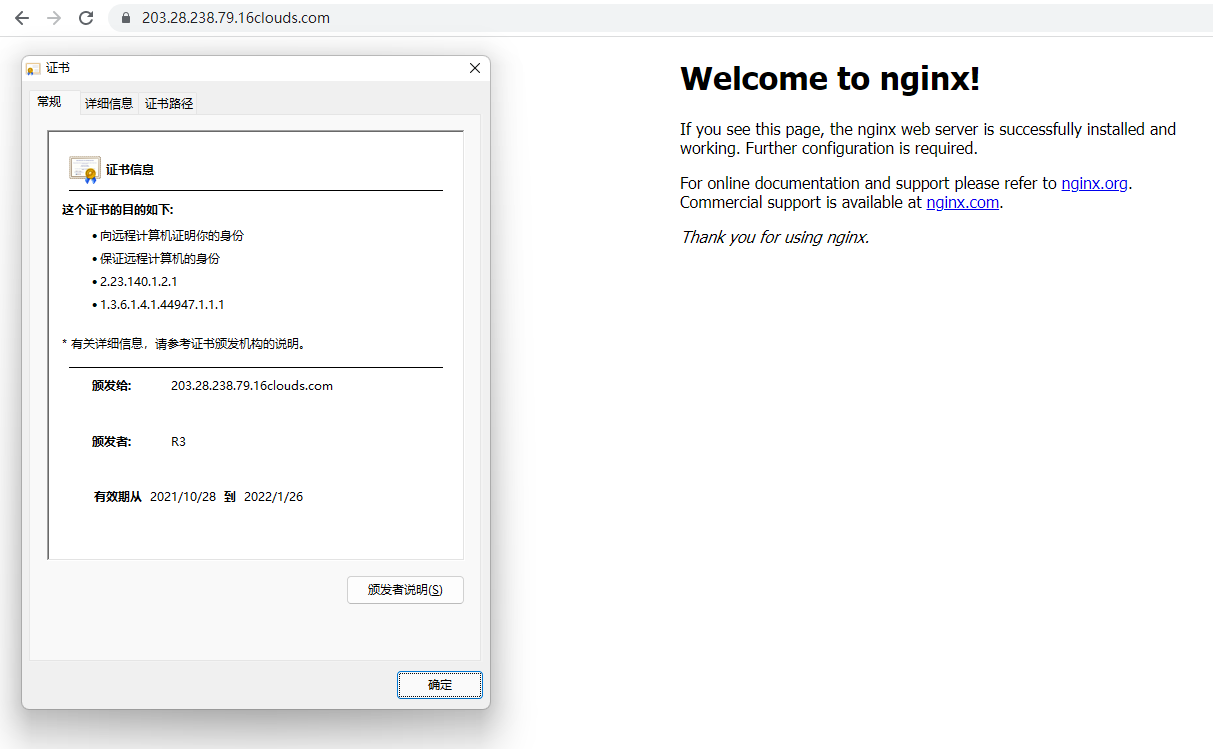Click the certificate badge icon beside 证书信息

coord(84,169)
